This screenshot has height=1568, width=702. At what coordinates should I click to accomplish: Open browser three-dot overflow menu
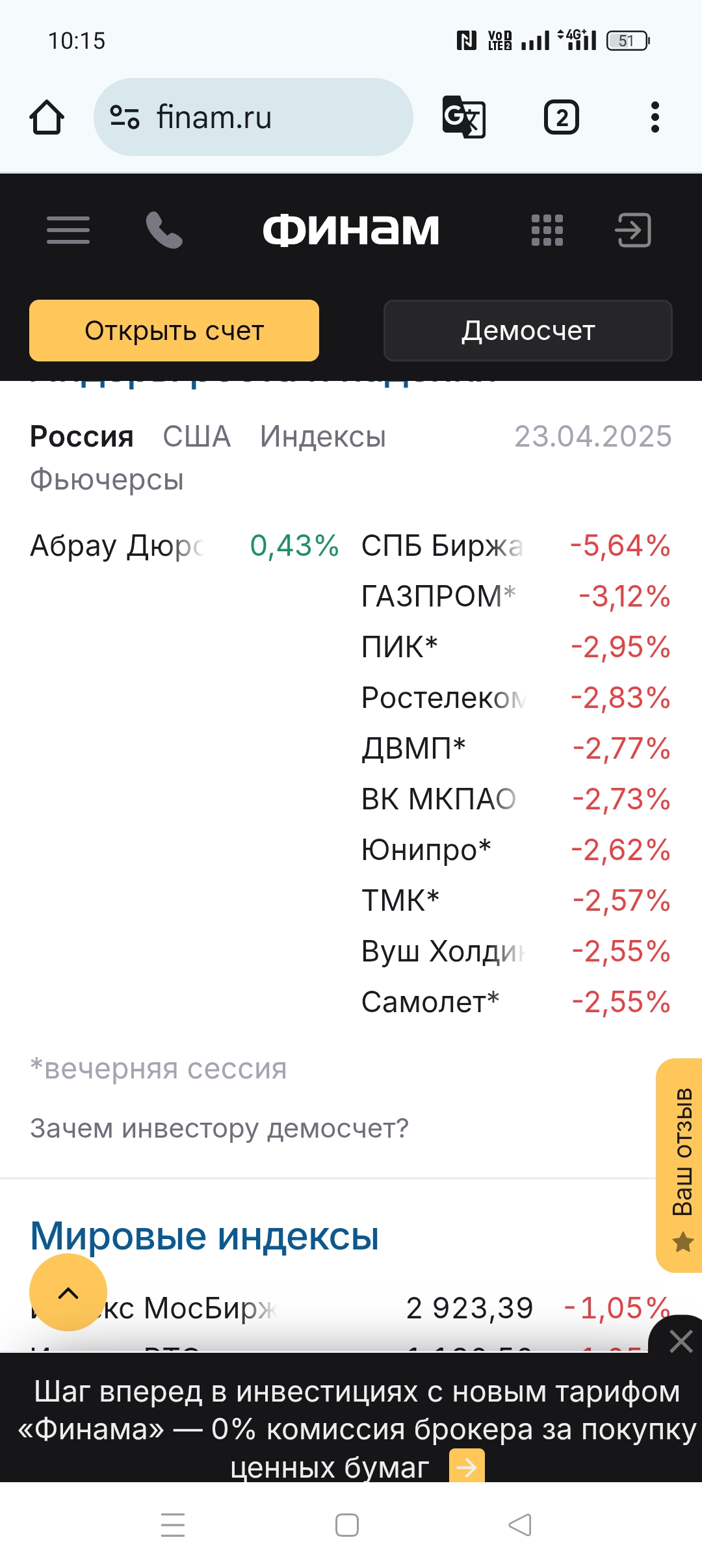click(655, 118)
